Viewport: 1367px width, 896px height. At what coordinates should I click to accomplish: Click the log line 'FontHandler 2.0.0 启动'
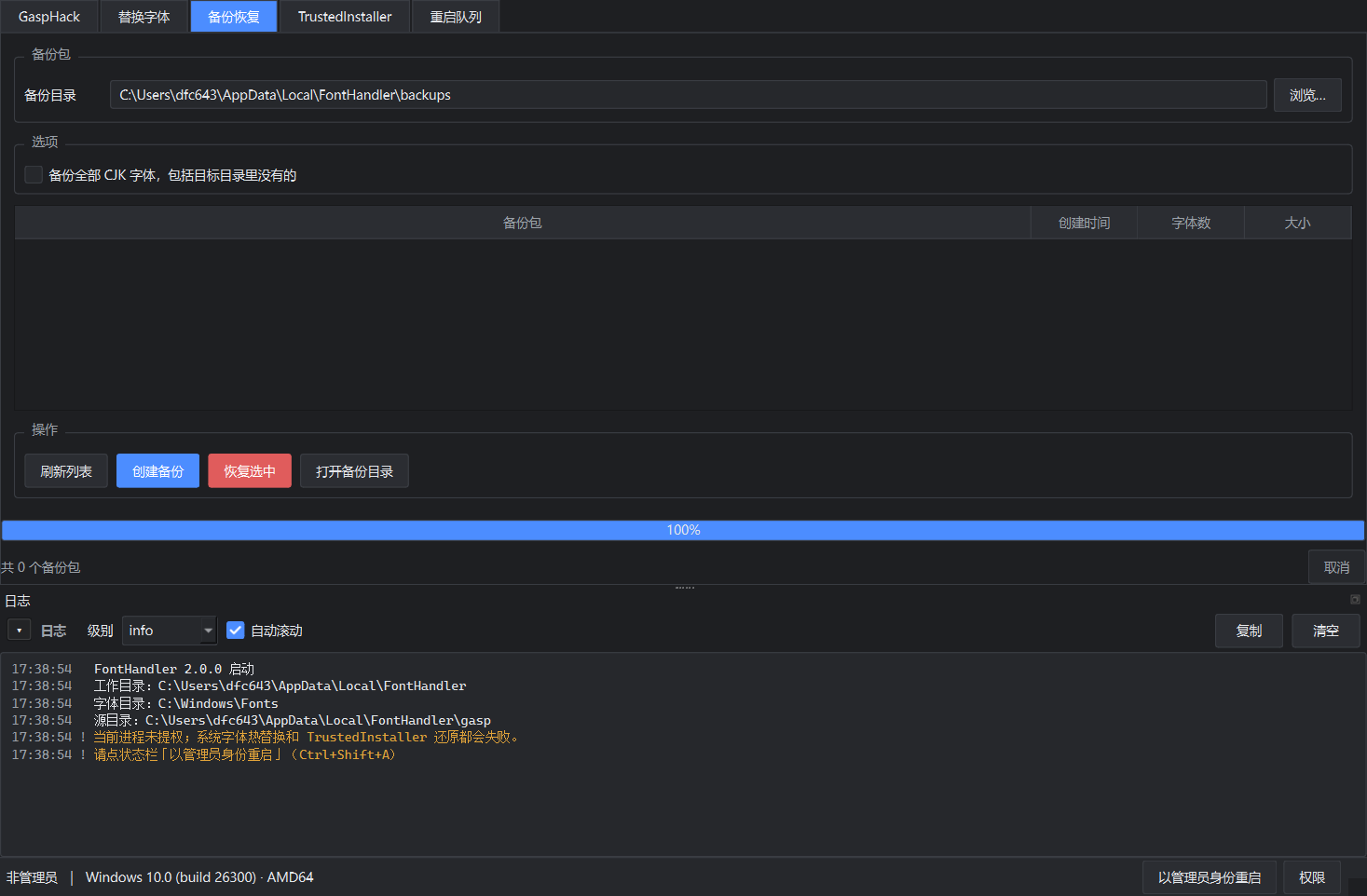174,669
